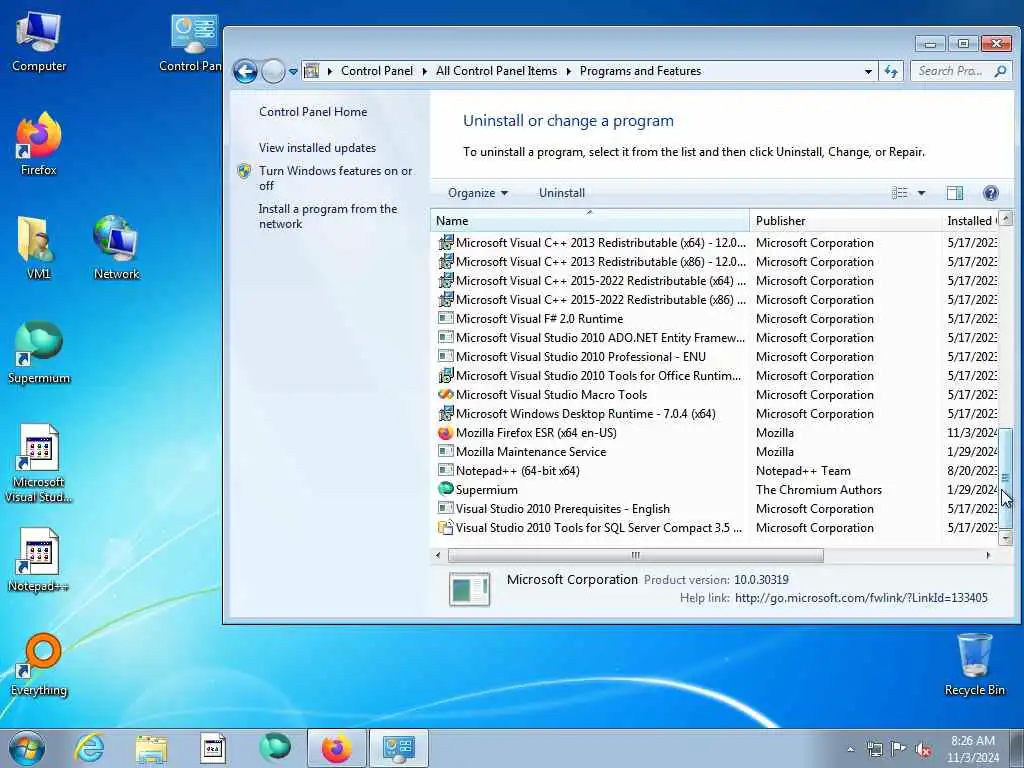The image size is (1024, 768).
Task: Click the Visual Studio Macro Tools icon
Action: coord(445,394)
